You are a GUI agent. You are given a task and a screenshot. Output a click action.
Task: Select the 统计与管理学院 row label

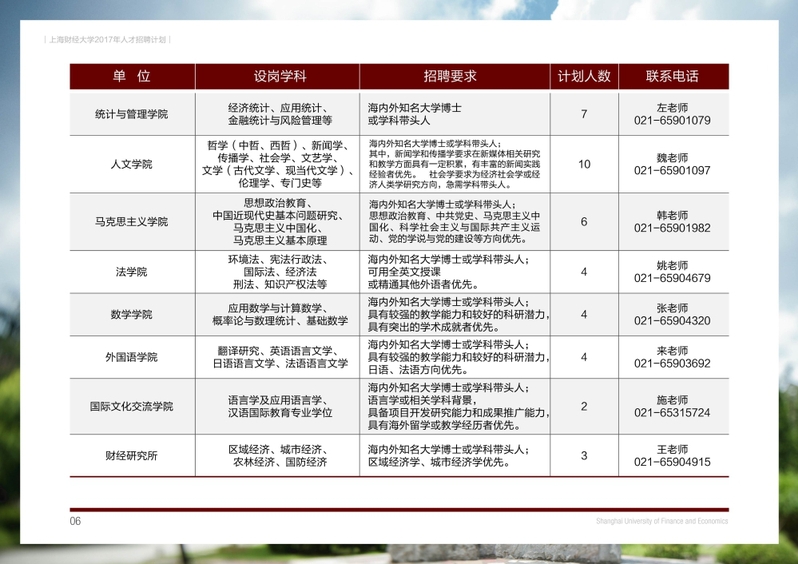[131, 113]
